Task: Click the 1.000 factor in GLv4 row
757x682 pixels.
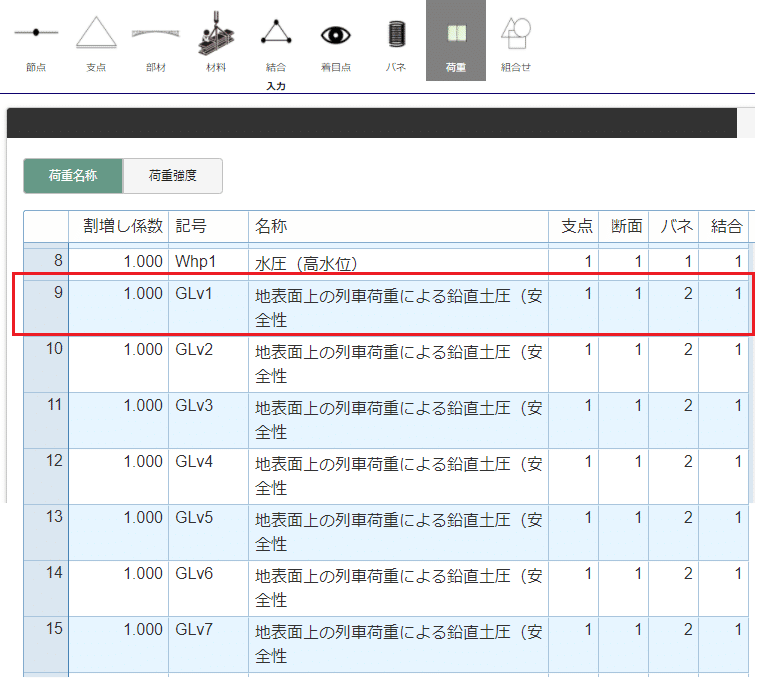Action: point(119,476)
